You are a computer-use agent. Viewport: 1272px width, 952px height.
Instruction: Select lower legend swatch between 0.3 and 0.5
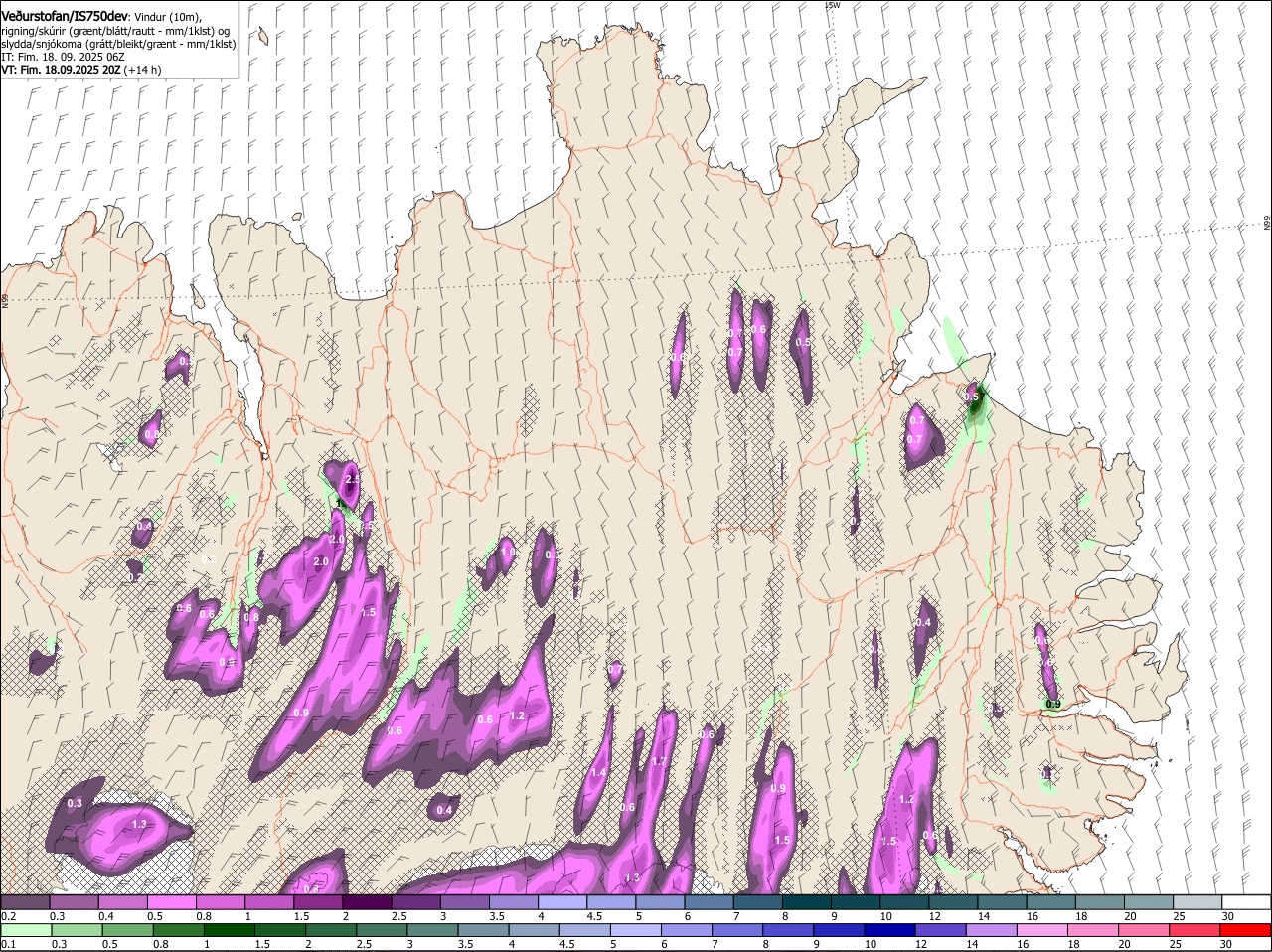(x=77, y=930)
